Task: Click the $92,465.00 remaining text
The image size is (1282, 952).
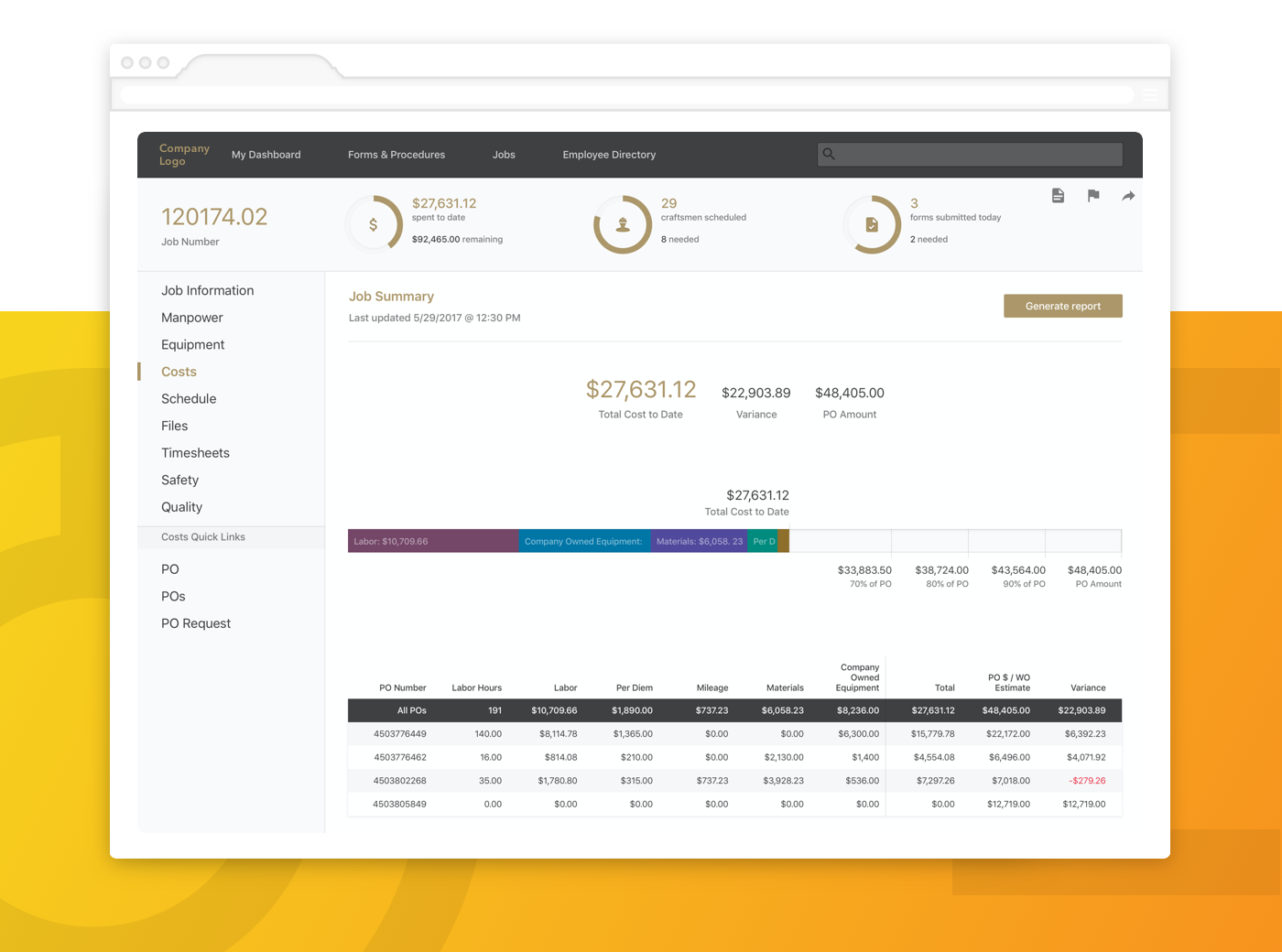Action: [457, 239]
